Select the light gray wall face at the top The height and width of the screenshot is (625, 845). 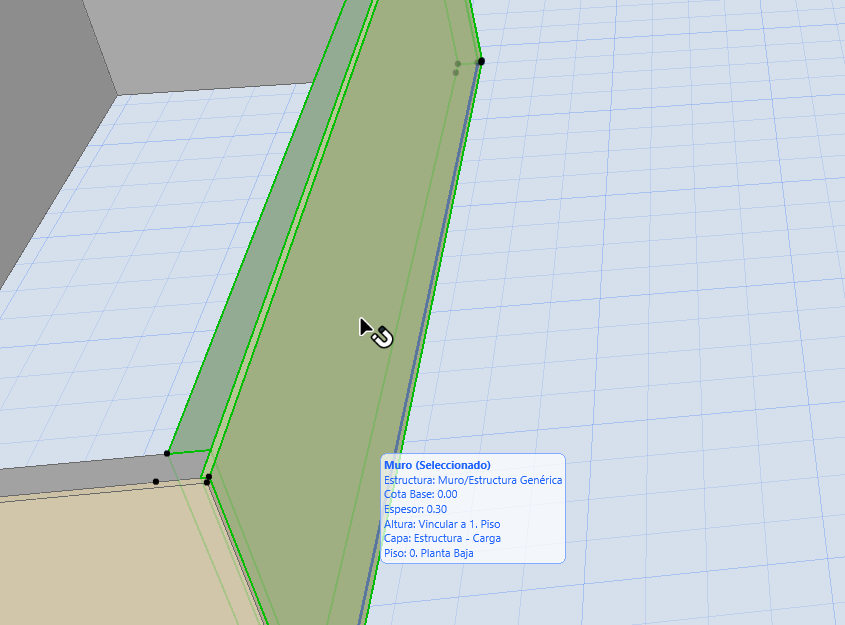pyautogui.click(x=200, y=40)
